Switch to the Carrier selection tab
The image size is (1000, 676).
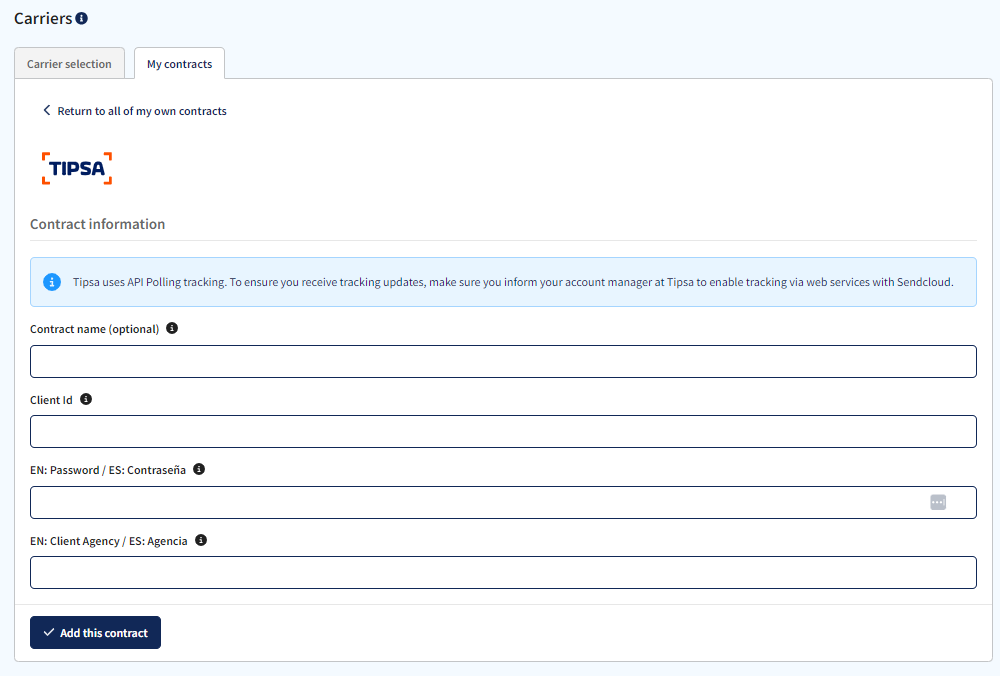(x=69, y=63)
